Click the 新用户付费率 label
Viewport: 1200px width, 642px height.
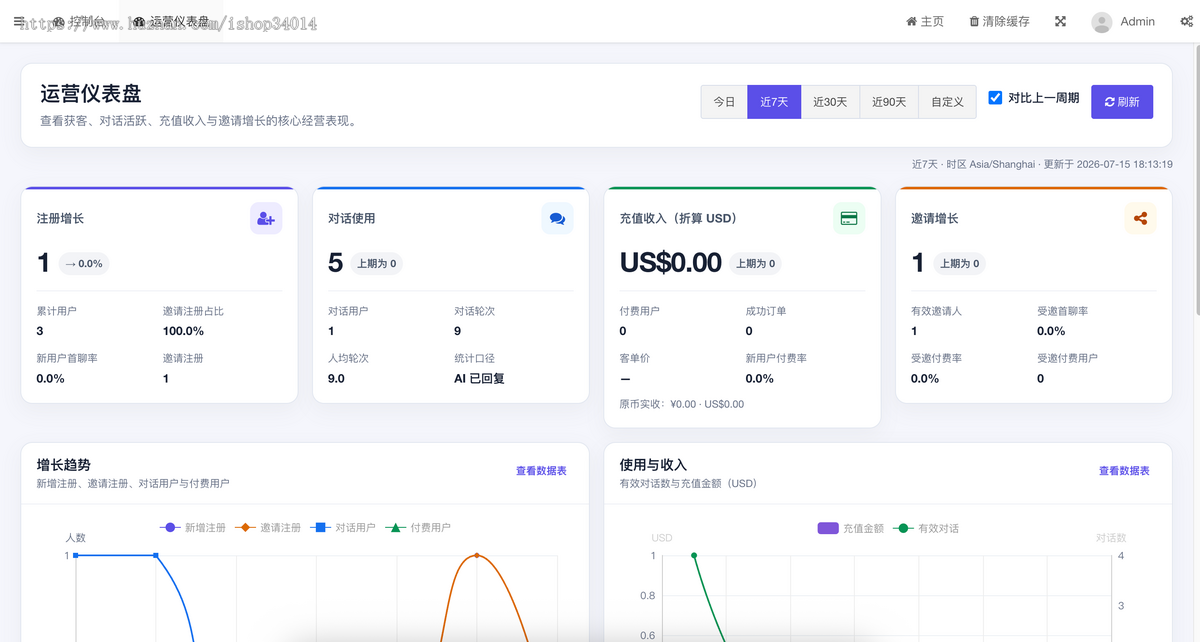click(x=776, y=358)
